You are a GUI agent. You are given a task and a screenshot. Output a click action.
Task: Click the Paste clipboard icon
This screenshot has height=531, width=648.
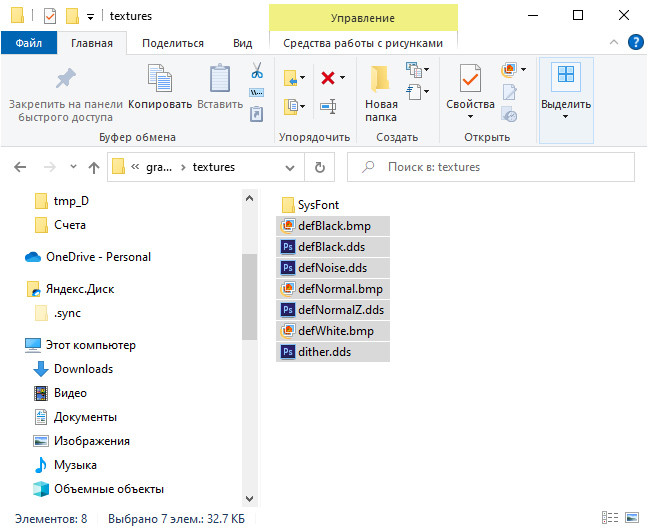pos(220,78)
